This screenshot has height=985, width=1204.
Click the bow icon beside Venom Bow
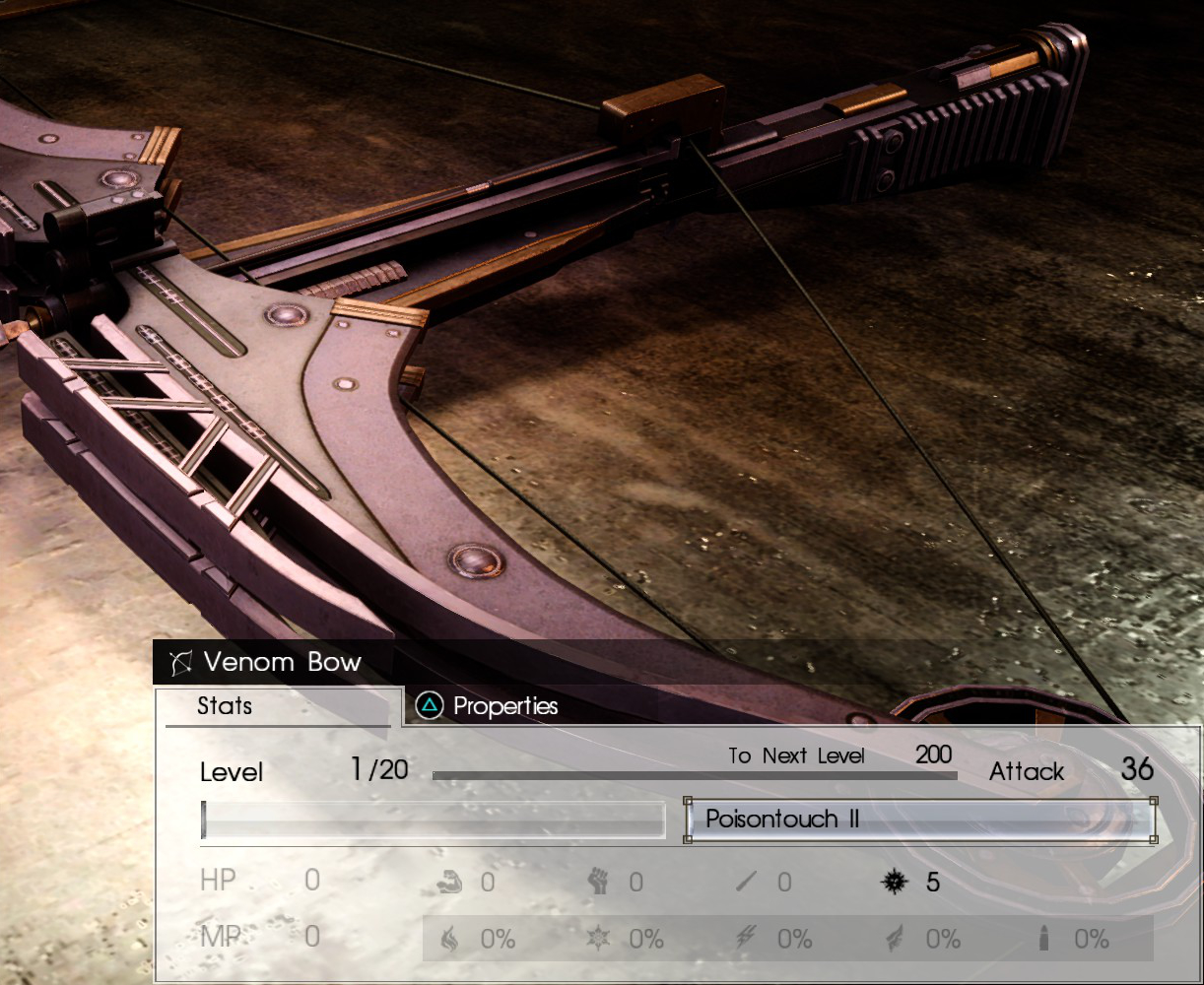[179, 663]
